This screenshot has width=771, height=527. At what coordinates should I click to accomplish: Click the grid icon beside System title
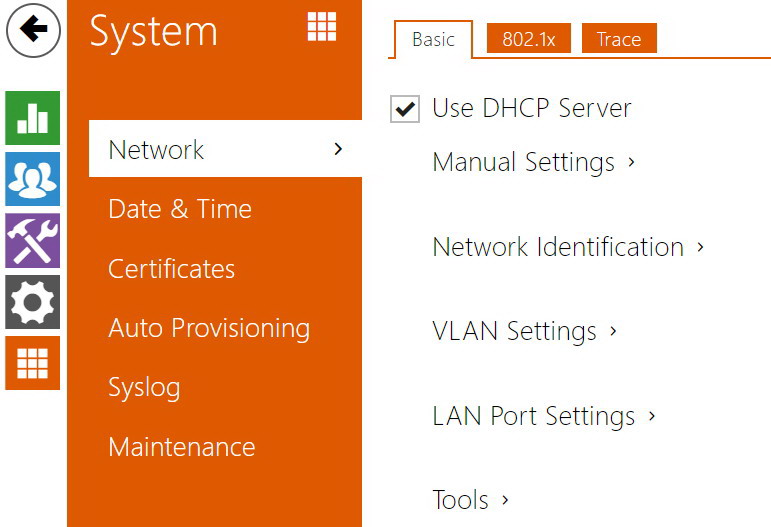pos(322,27)
